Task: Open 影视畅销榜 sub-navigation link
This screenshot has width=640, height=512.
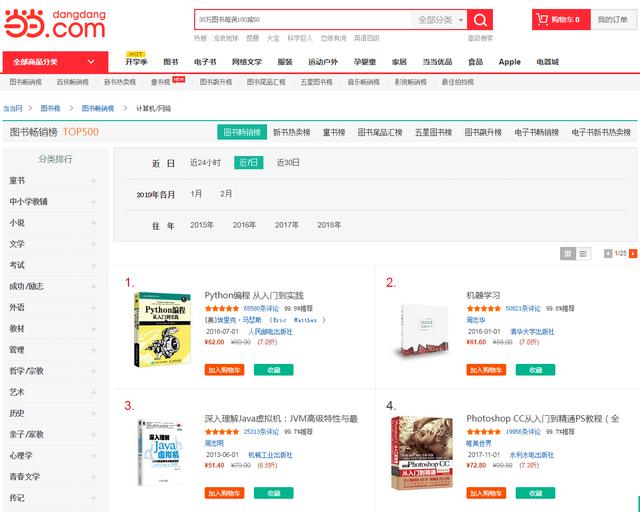Action: [411, 82]
